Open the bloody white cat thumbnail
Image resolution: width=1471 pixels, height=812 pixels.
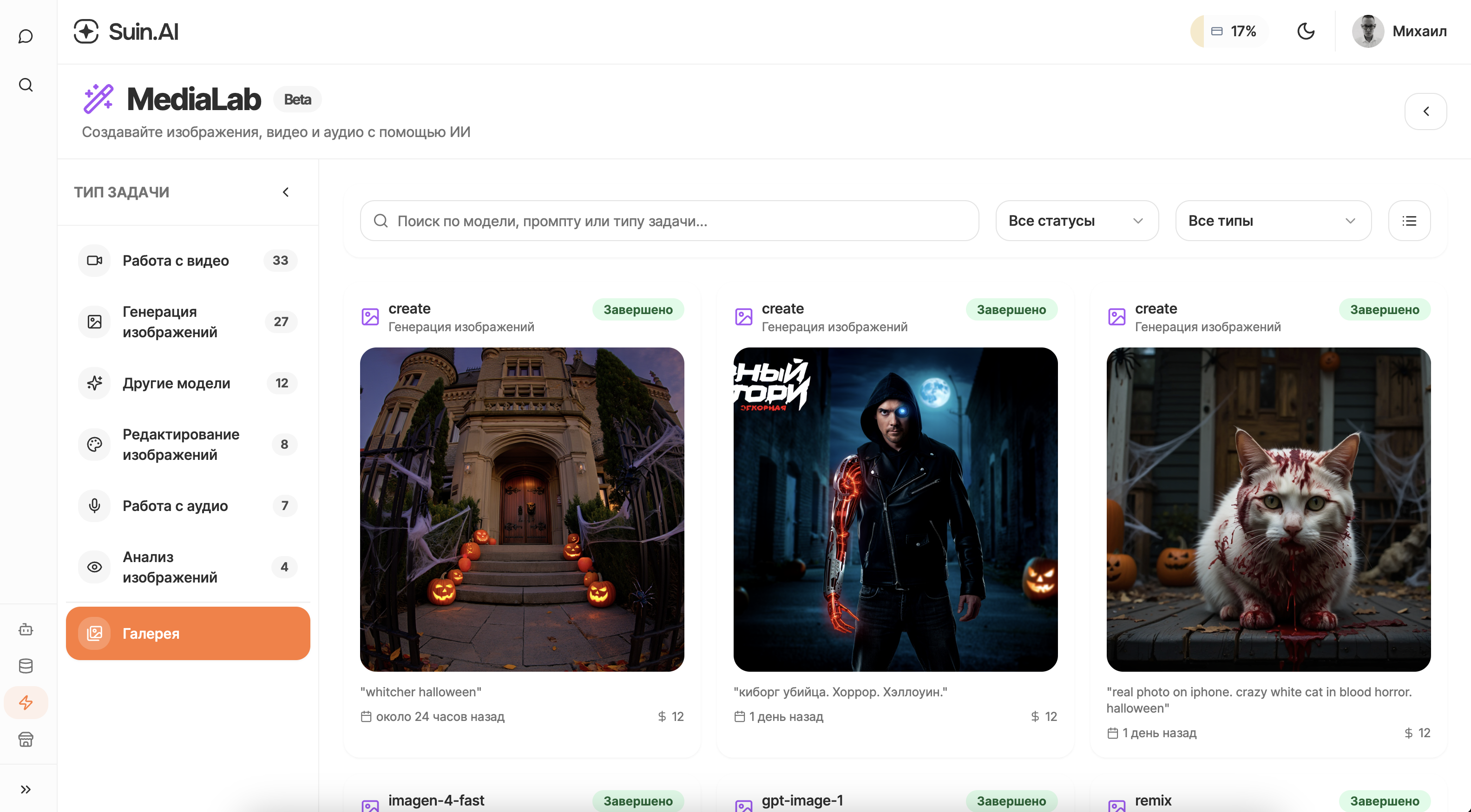pyautogui.click(x=1267, y=509)
